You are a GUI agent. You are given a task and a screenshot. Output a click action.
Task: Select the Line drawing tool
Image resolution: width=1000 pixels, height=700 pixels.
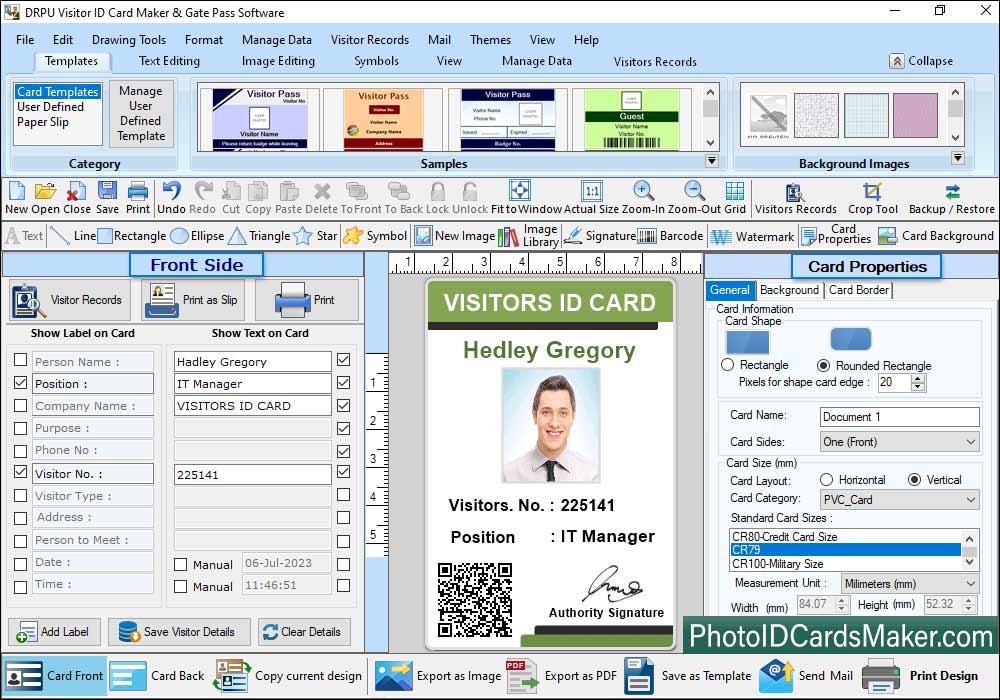pos(73,236)
